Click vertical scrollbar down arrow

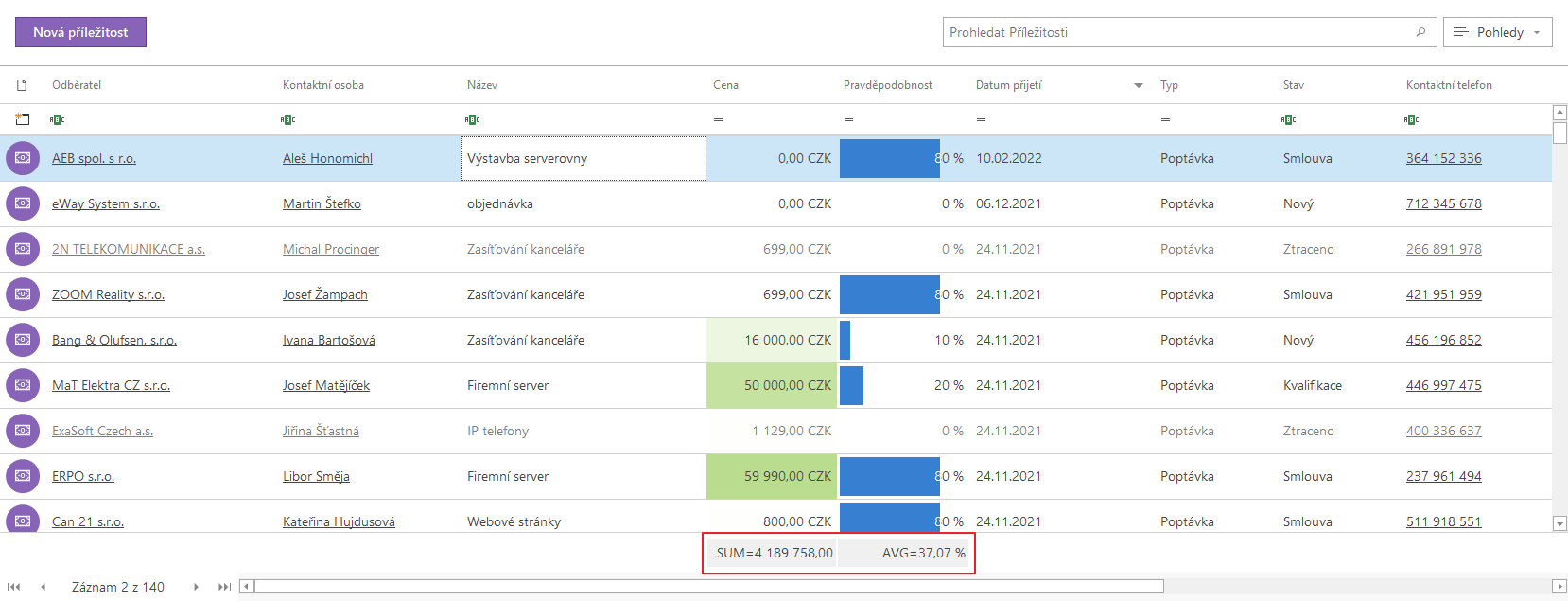[1560, 523]
